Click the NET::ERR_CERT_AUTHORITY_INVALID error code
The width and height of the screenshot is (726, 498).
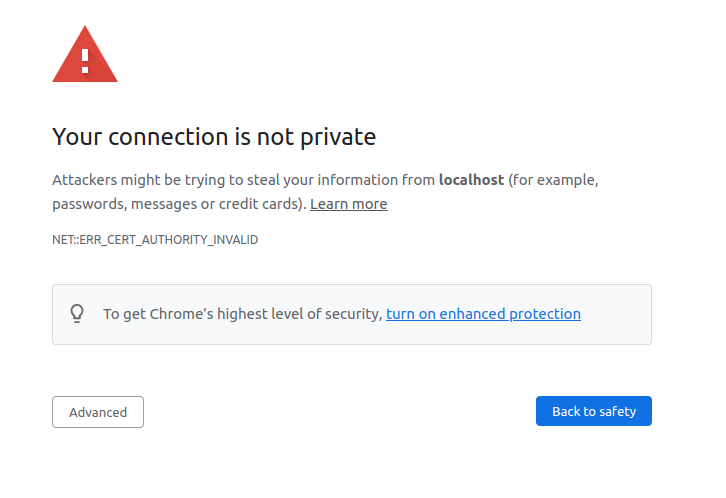tap(155, 240)
